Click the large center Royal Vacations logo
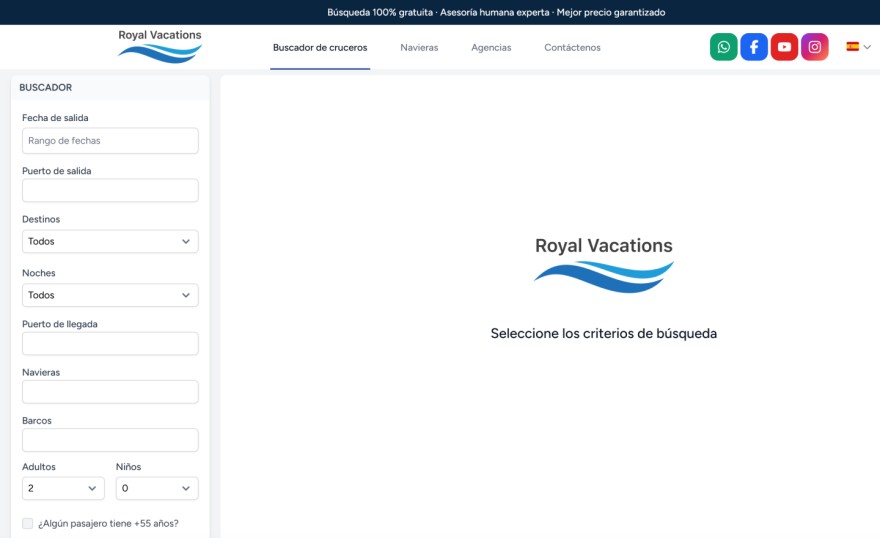This screenshot has width=880, height=538. pyautogui.click(x=604, y=264)
